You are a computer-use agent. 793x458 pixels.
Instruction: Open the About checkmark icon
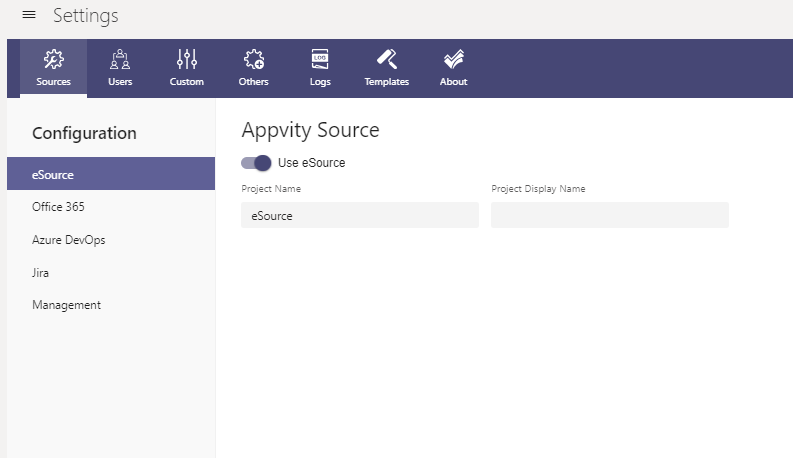tap(453, 59)
